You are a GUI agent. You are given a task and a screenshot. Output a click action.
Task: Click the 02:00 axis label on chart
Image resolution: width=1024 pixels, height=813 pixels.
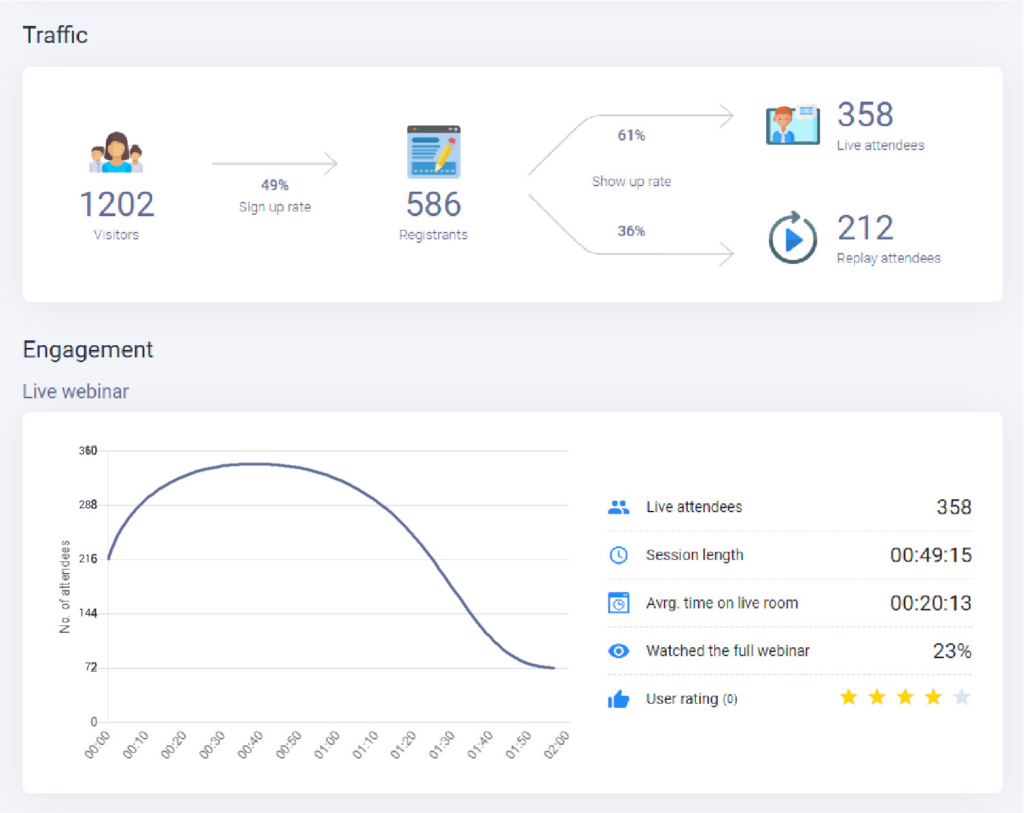pyautogui.click(x=556, y=742)
